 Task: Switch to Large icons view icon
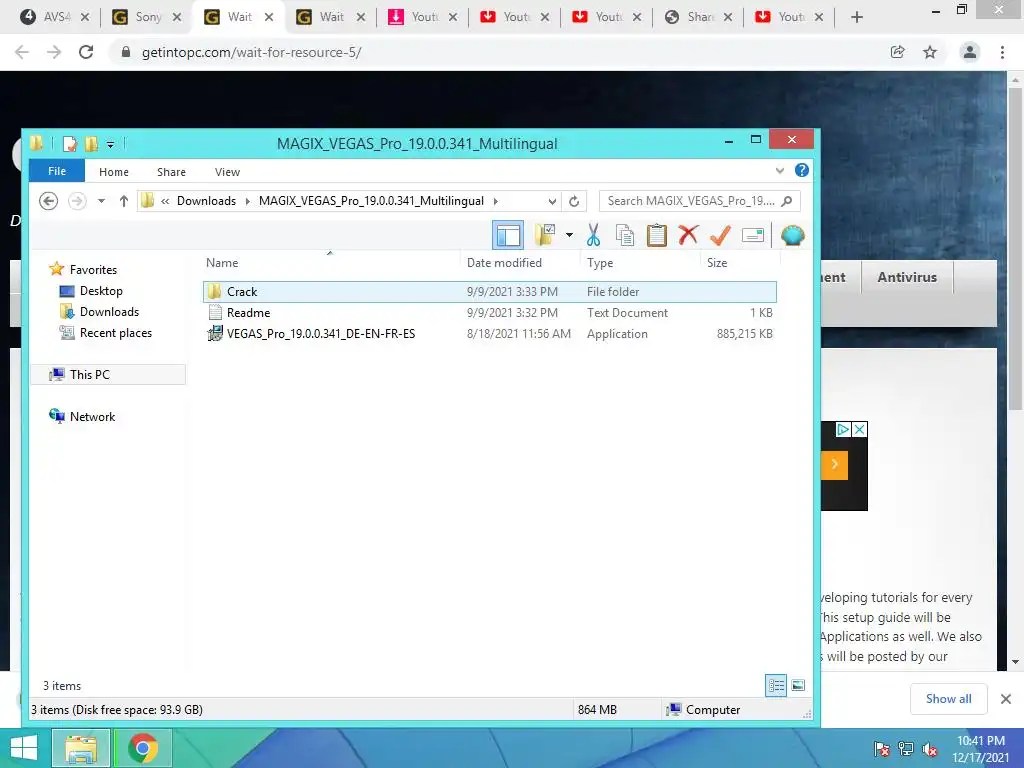point(798,685)
